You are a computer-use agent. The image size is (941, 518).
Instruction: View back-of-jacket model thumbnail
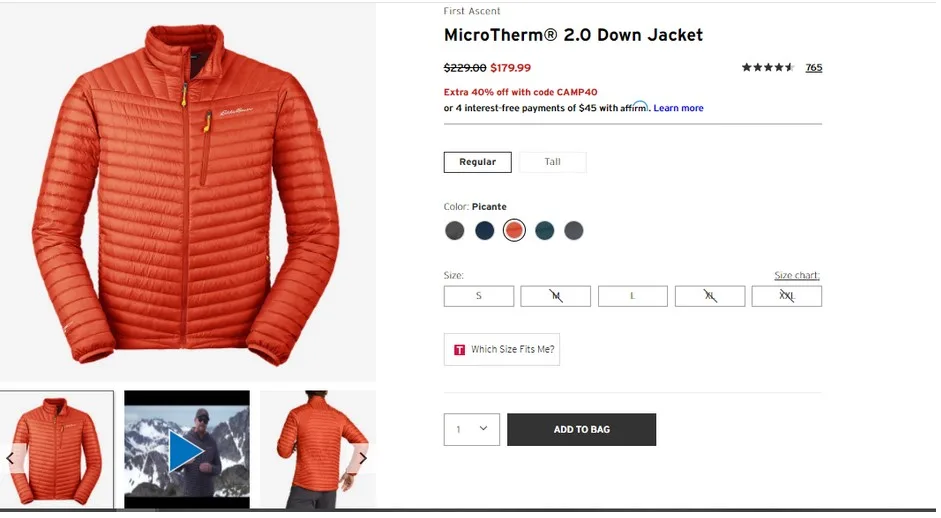pos(318,451)
